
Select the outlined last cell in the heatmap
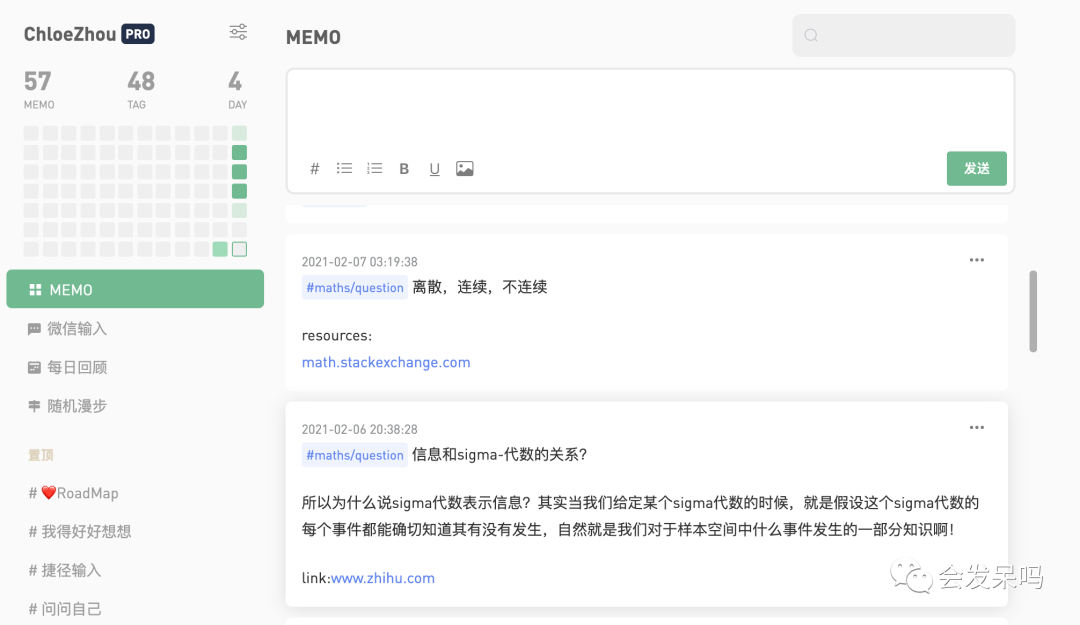[x=239, y=249]
